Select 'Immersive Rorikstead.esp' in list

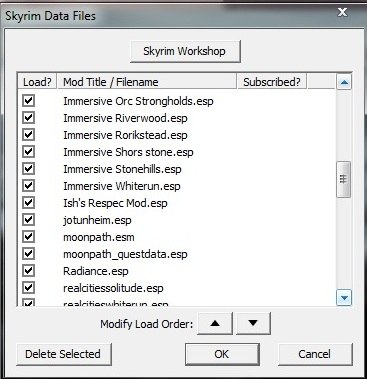point(125,135)
